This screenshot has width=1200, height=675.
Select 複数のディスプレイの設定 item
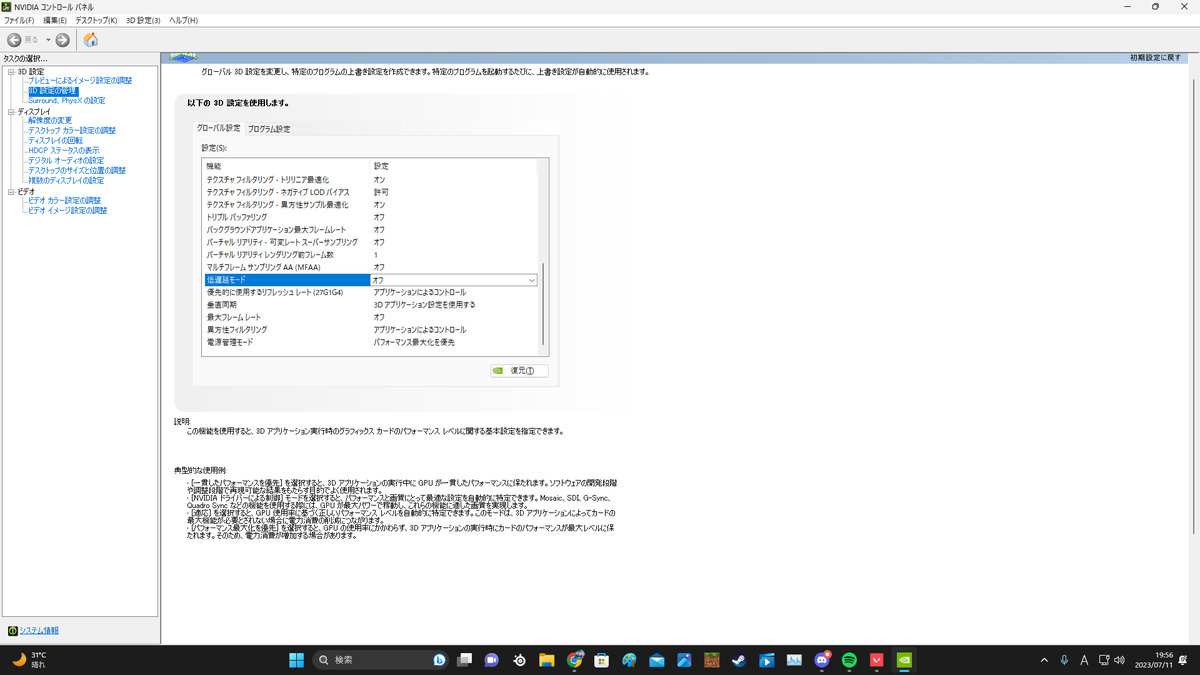[66, 181]
